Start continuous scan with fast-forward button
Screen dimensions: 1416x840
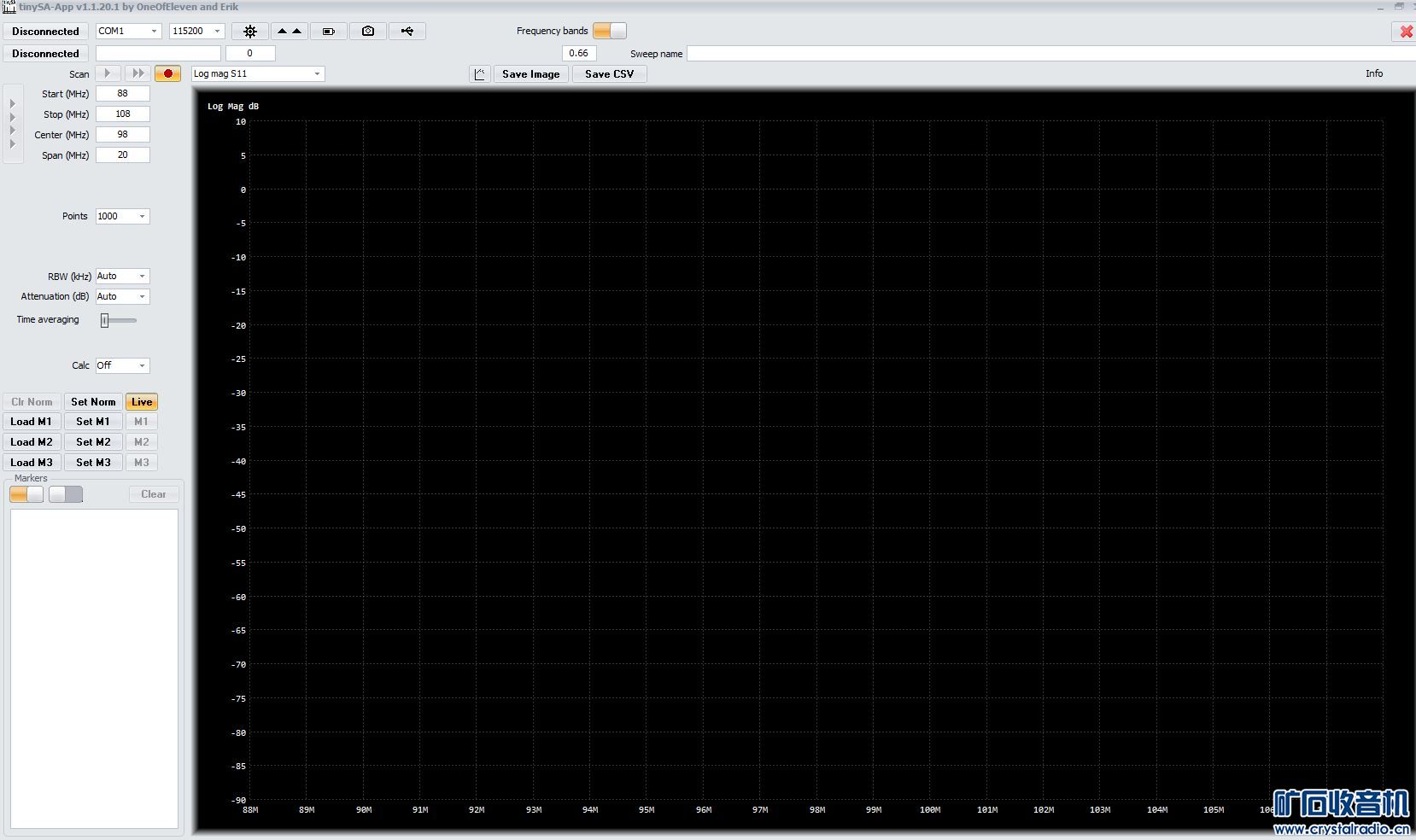coord(138,73)
